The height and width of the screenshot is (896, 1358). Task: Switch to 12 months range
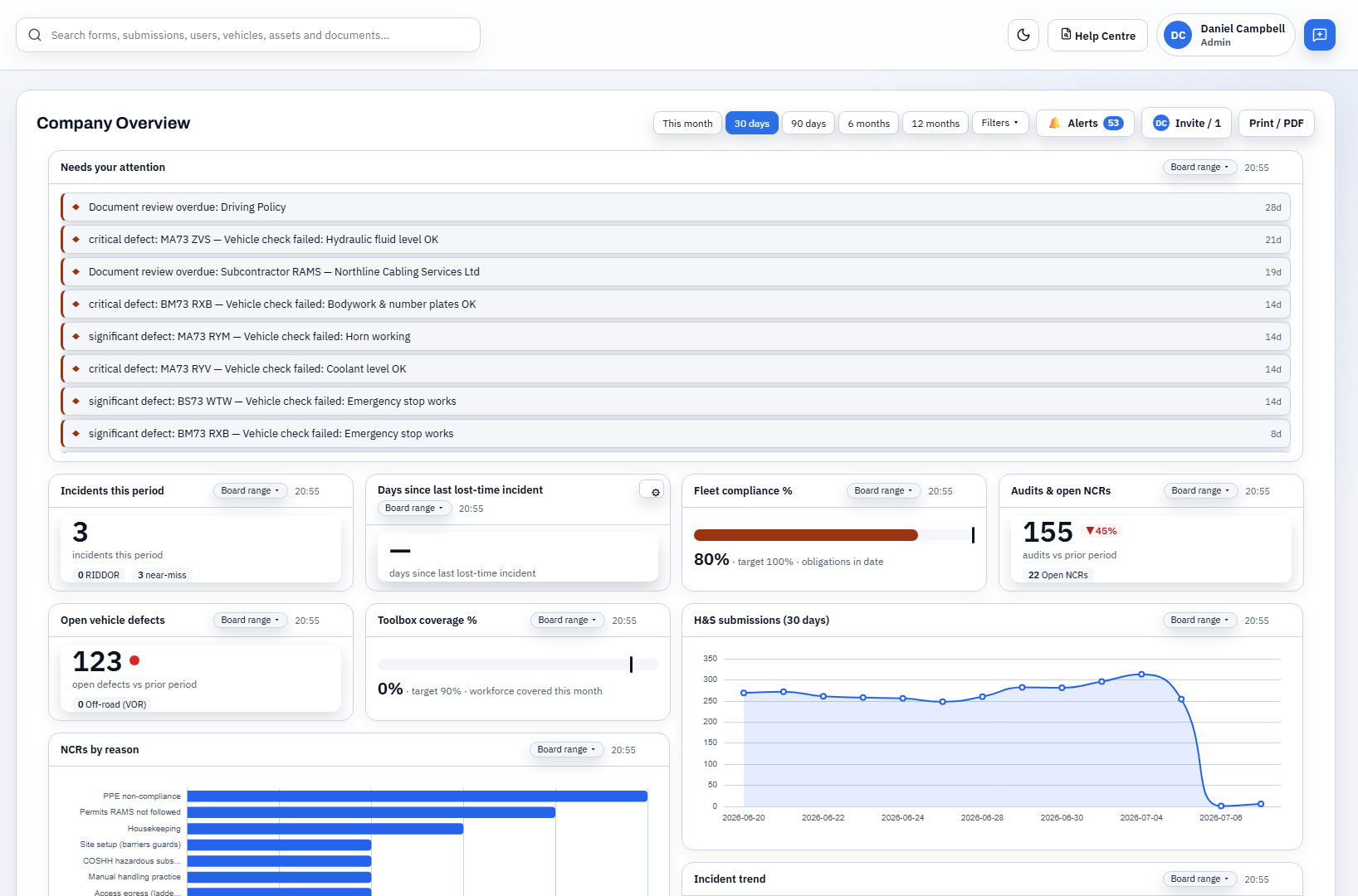pos(935,123)
